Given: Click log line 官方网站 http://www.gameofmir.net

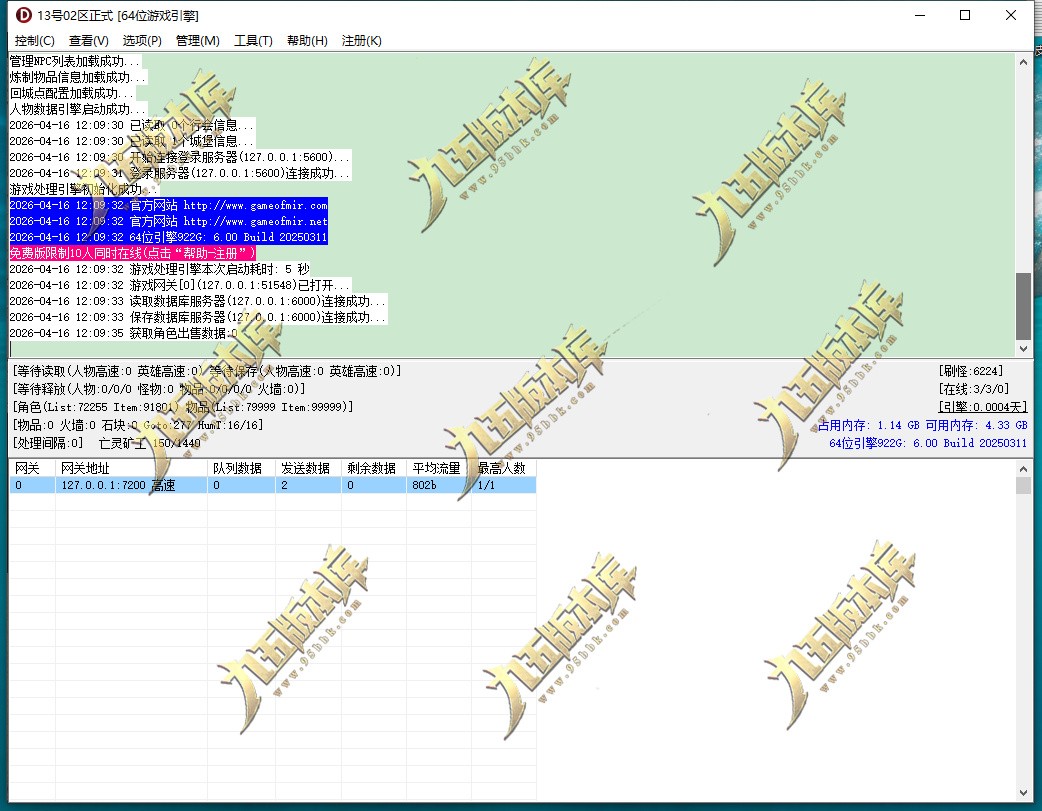Looking at the screenshot, I should click(x=169, y=221).
